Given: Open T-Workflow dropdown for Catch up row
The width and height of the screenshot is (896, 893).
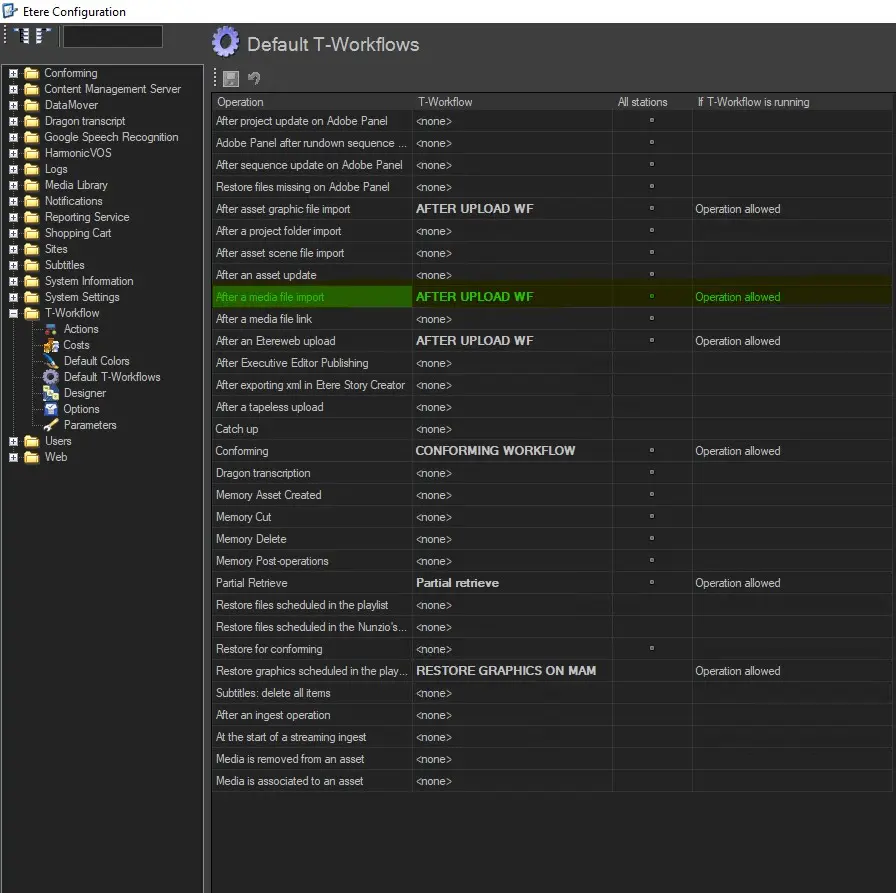Looking at the screenshot, I should (x=512, y=429).
